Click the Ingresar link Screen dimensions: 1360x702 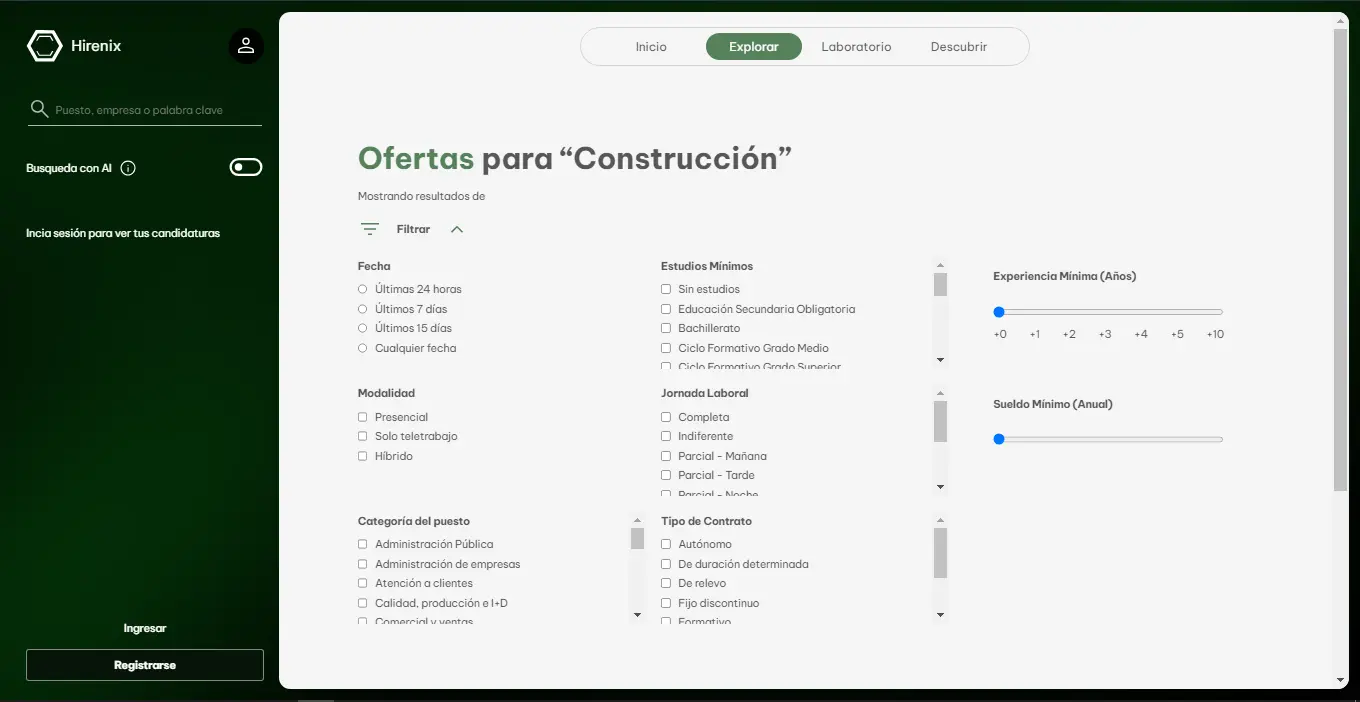click(x=144, y=628)
